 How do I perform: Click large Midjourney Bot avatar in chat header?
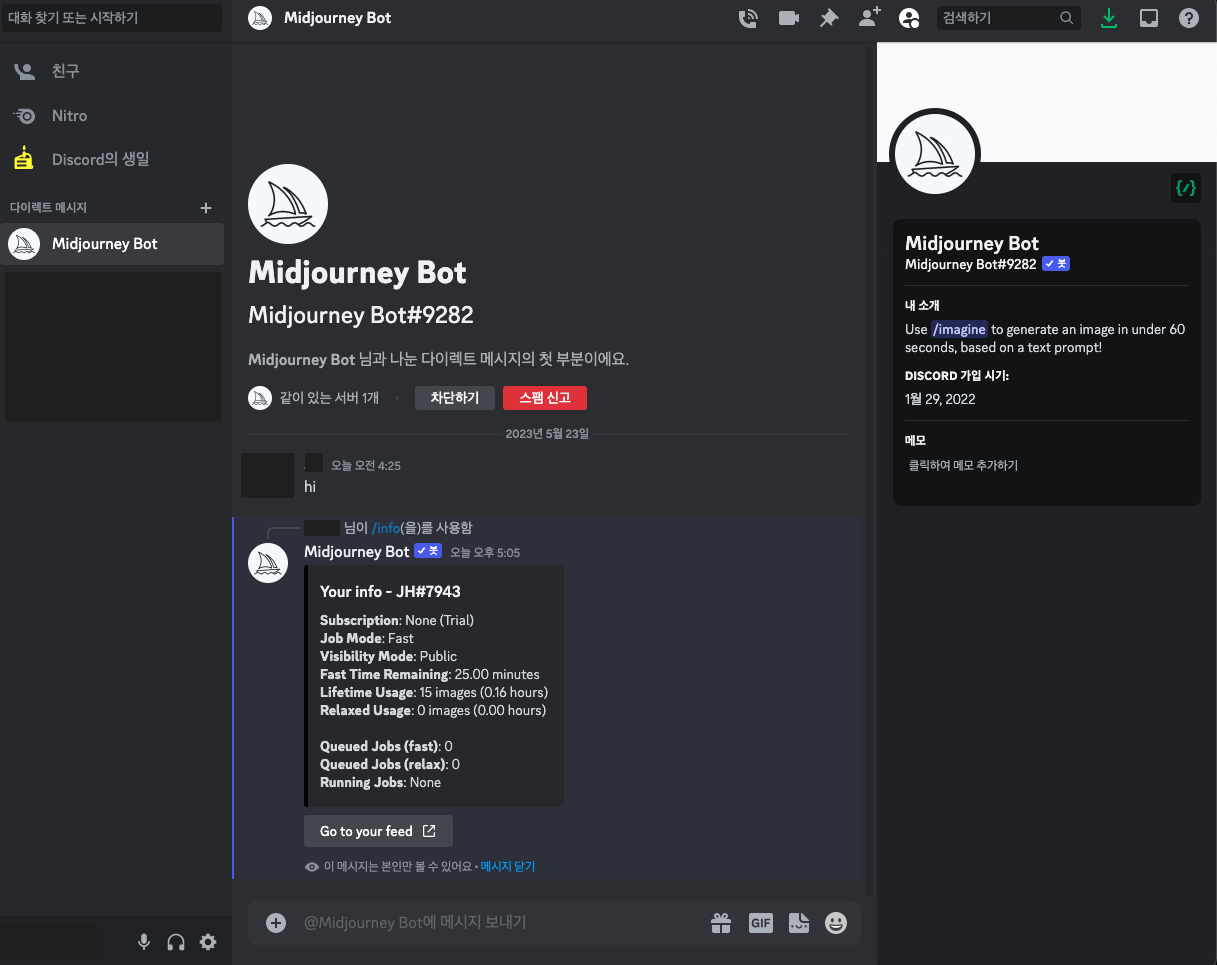click(x=288, y=204)
